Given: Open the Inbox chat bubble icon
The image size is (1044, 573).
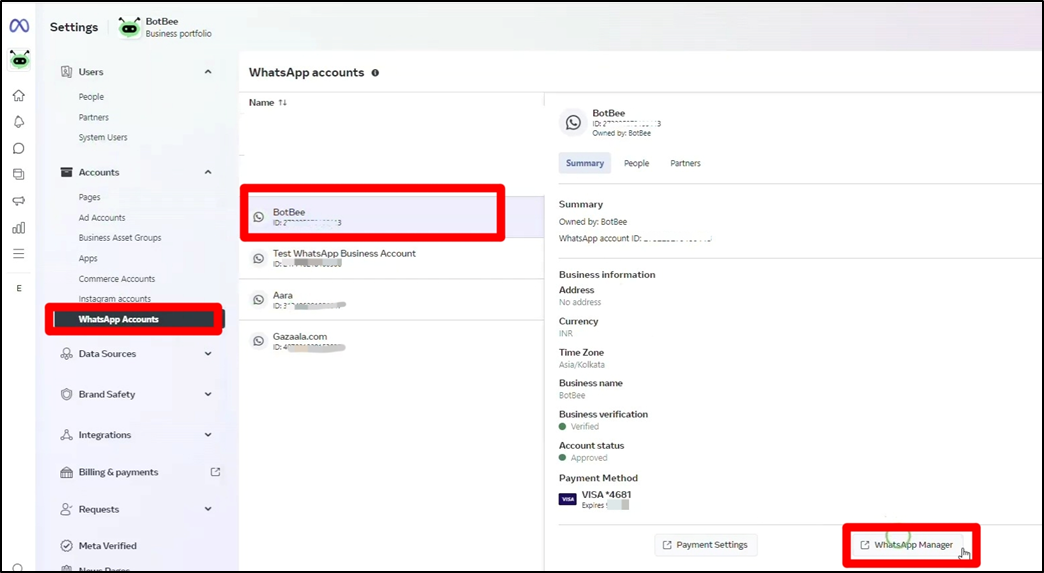Looking at the screenshot, I should [x=19, y=148].
